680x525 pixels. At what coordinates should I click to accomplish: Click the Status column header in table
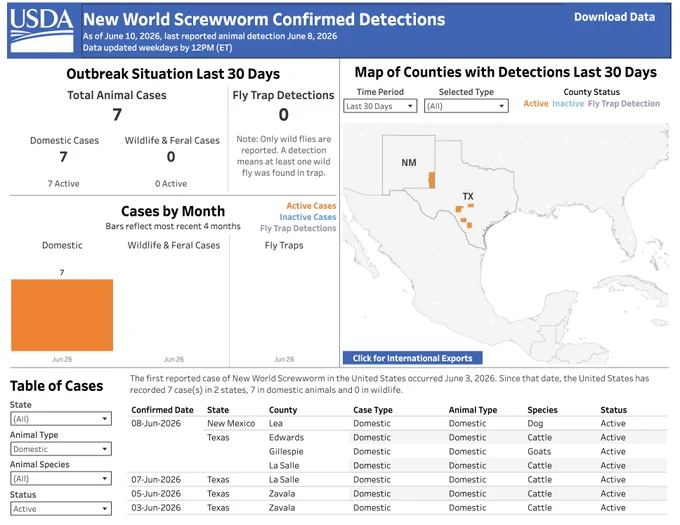point(613,410)
